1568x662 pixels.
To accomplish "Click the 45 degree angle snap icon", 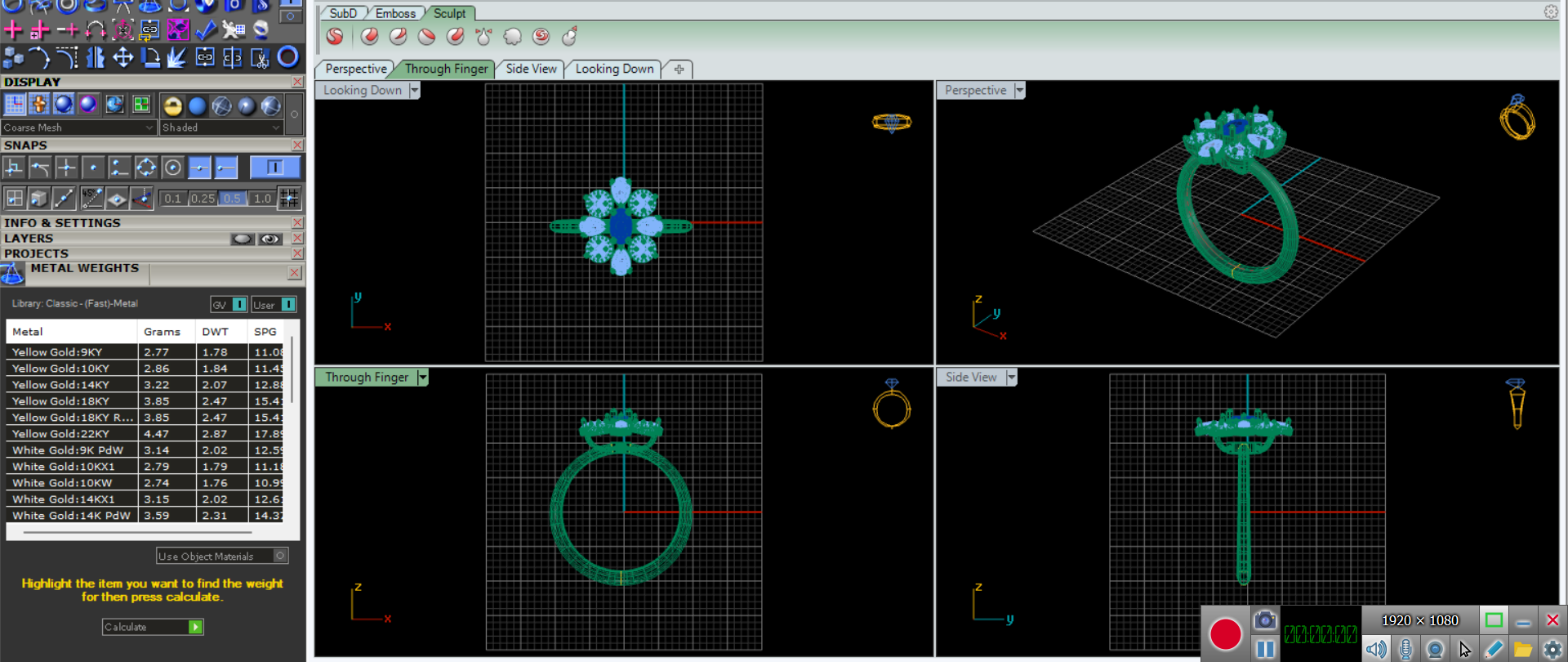I will [x=91, y=198].
